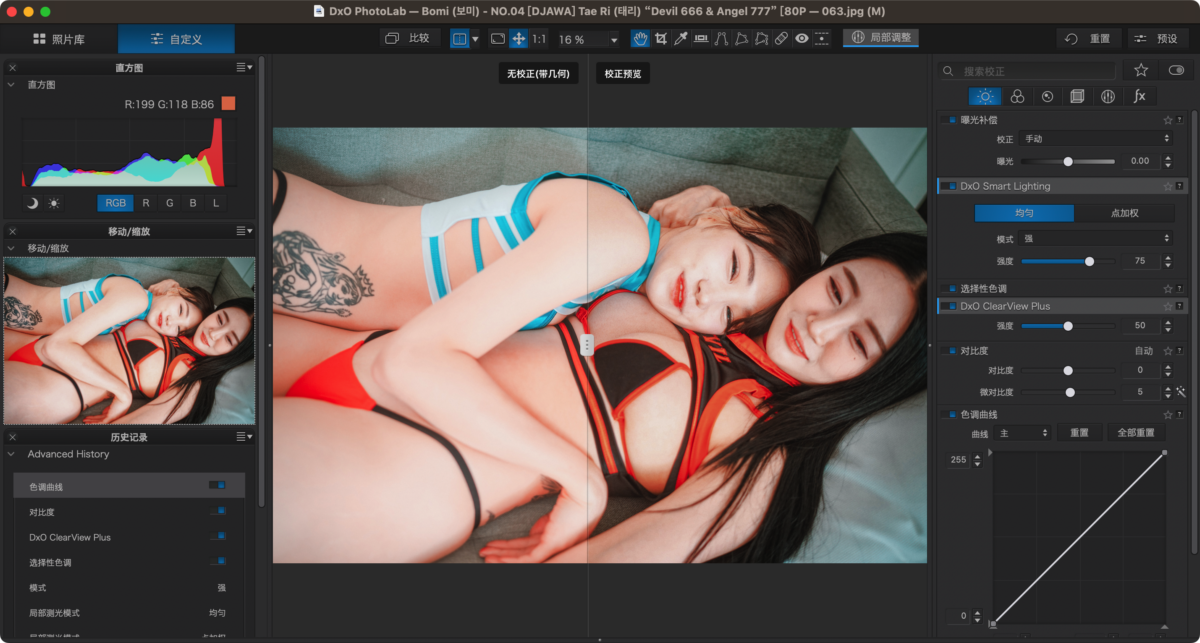Viewport: 1200px width, 643px height.
Task: Switch to the 自定义 Customize tab
Action: 177,39
